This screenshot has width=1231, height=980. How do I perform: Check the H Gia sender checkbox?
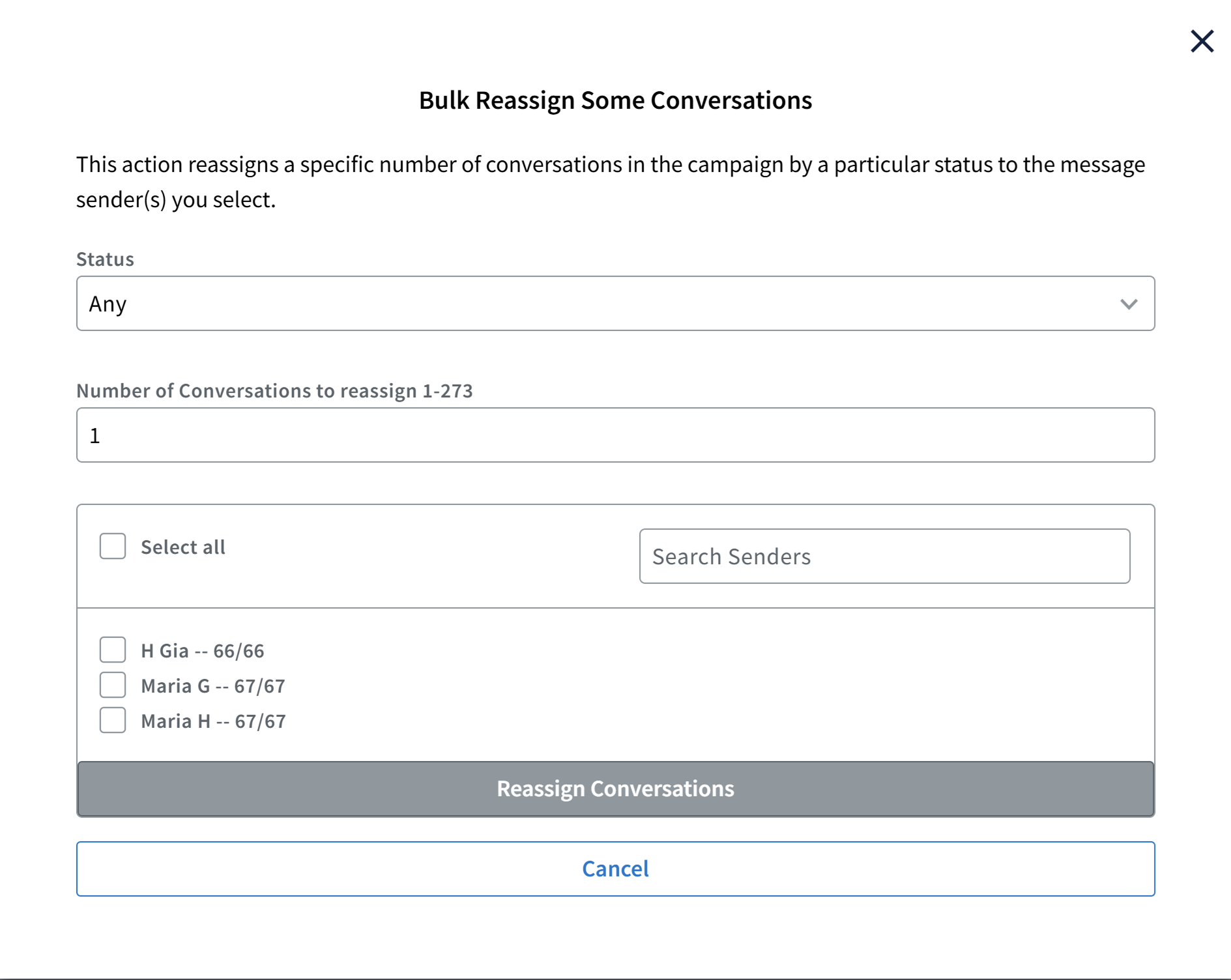click(x=112, y=650)
